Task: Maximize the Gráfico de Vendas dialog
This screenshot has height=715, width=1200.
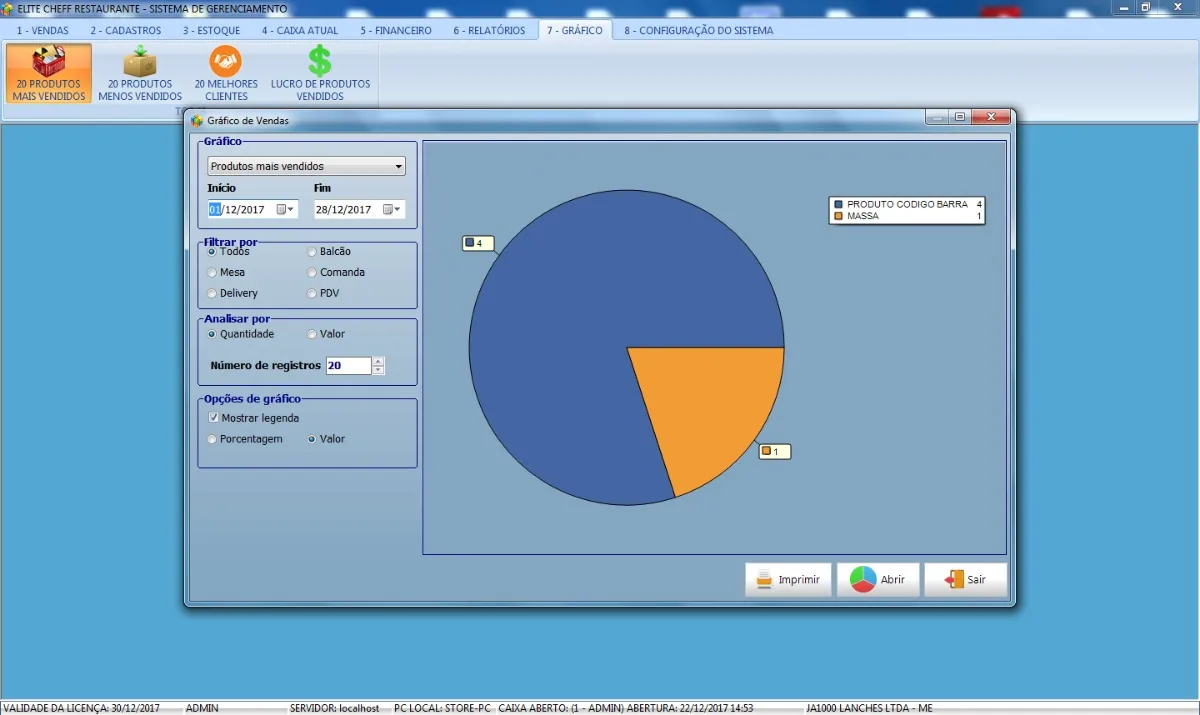Action: coord(960,117)
